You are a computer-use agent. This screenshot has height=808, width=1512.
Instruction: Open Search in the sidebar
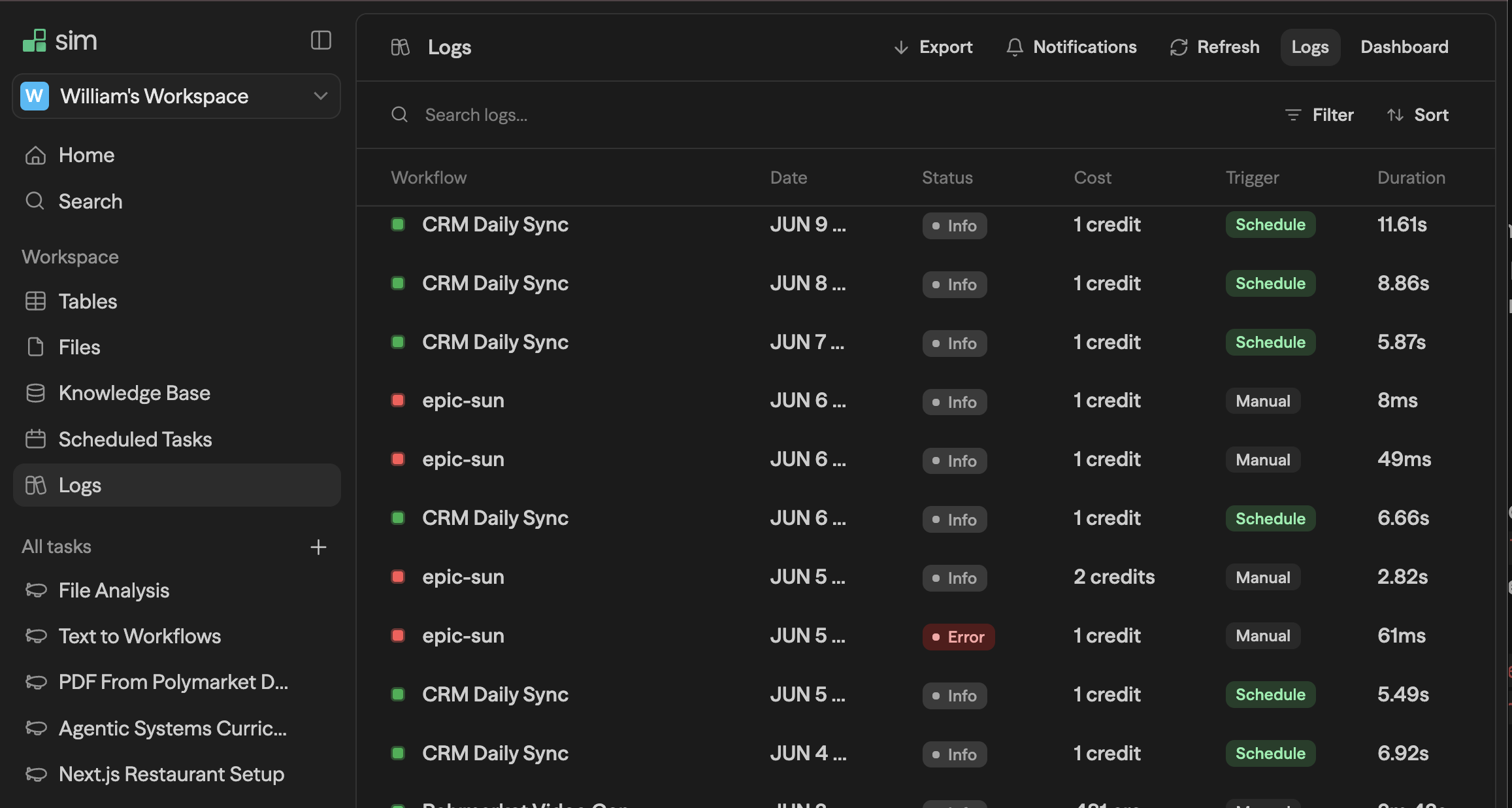(176, 201)
